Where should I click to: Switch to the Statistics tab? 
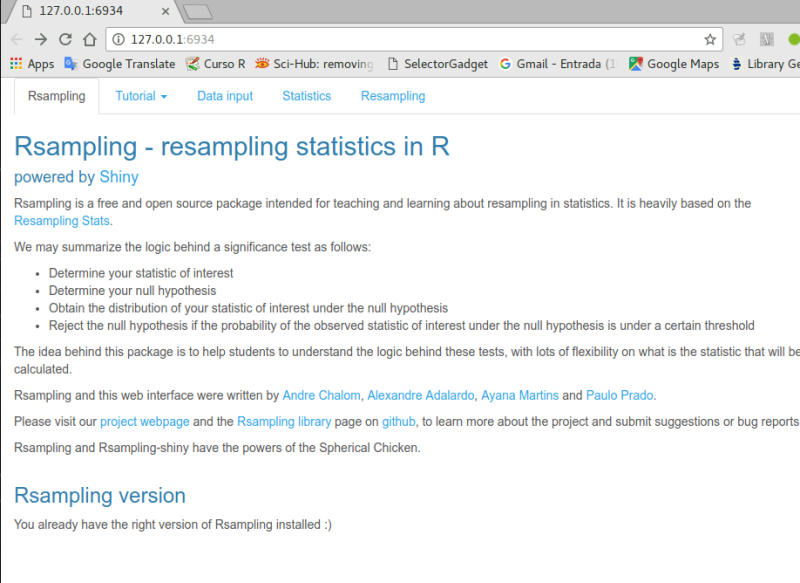306,96
